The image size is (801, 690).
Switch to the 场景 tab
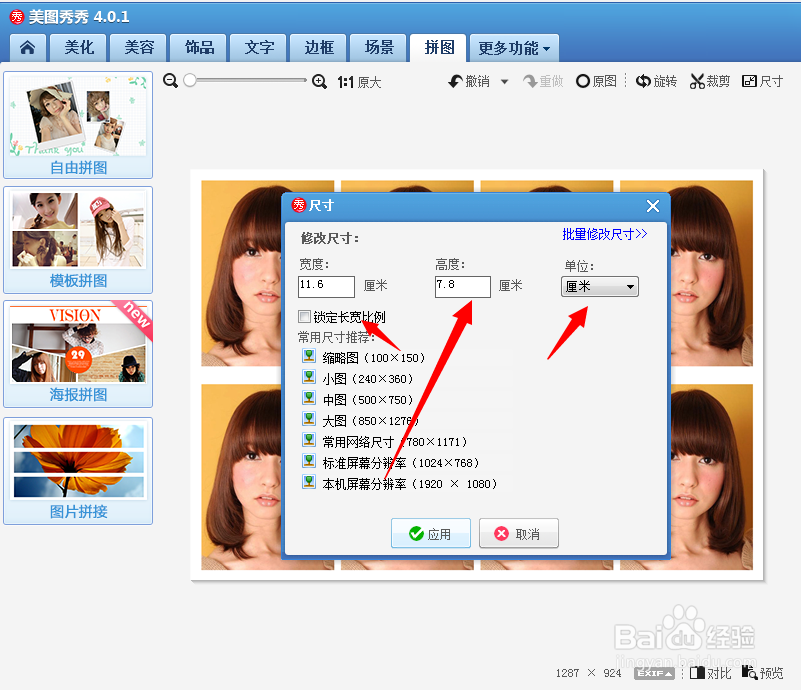click(378, 47)
